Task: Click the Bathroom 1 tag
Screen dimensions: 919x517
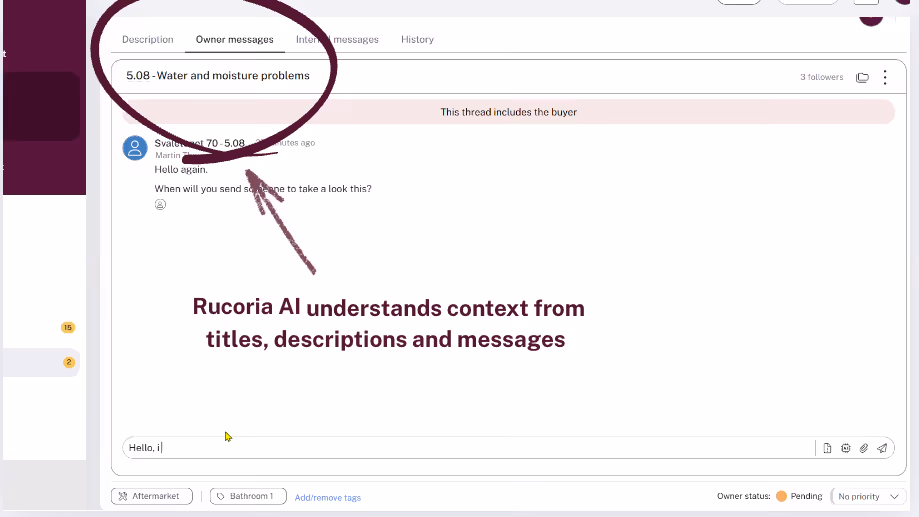Action: click(x=248, y=496)
